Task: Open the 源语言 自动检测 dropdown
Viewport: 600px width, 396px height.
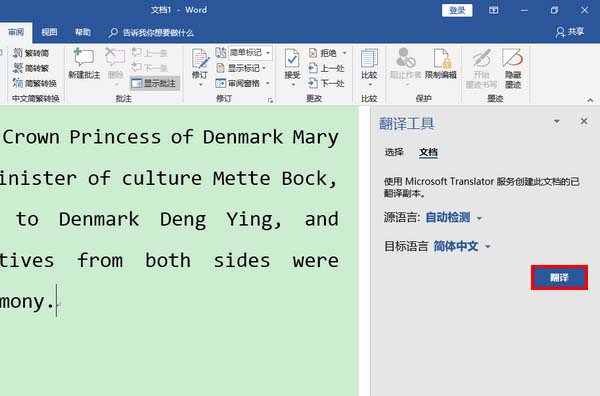Action: click(454, 218)
